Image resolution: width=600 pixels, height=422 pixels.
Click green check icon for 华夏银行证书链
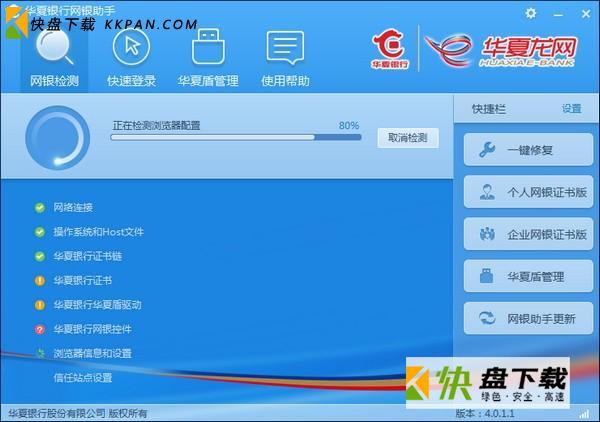click(x=40, y=256)
